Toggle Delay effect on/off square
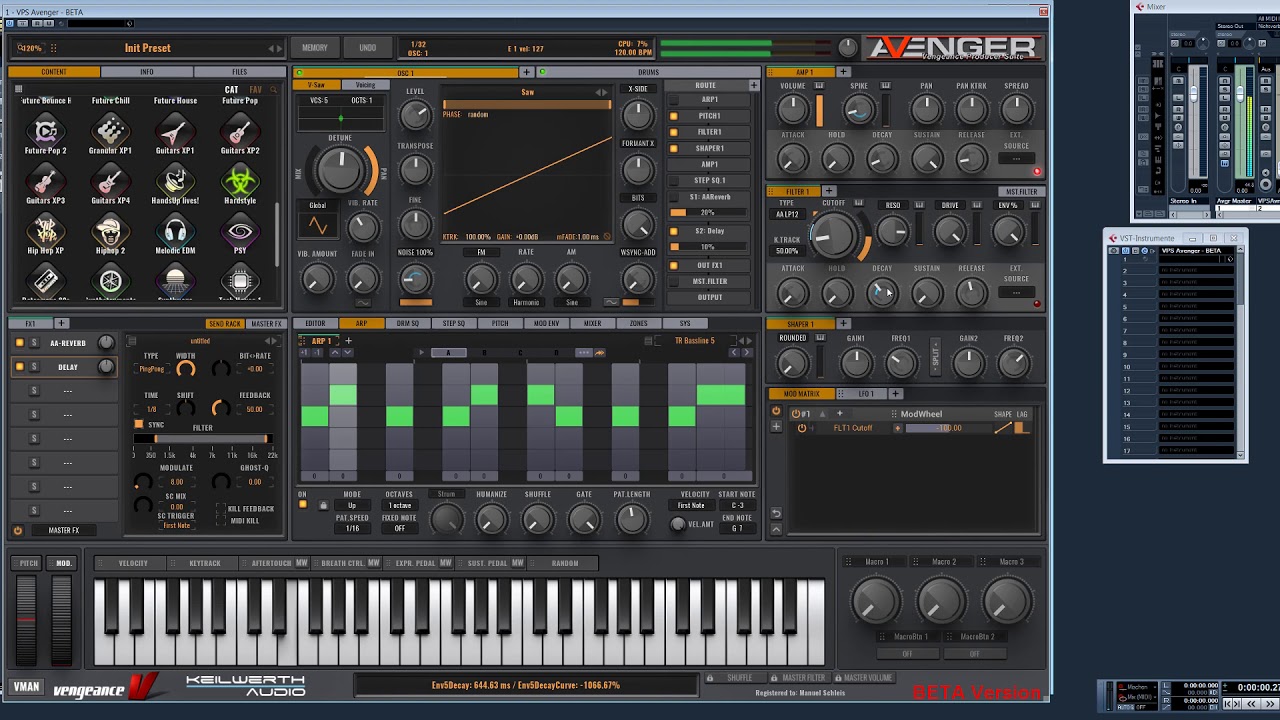This screenshot has height=720, width=1280. [19, 367]
